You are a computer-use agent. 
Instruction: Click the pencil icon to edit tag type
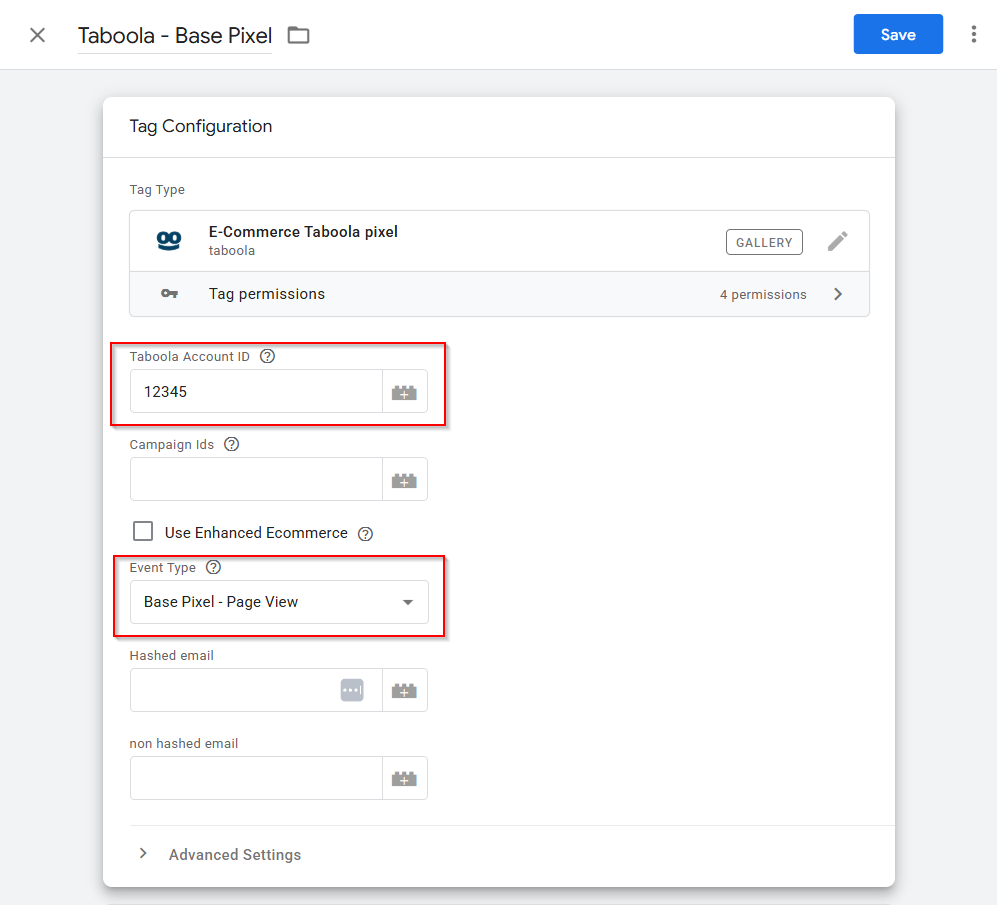(x=837, y=242)
